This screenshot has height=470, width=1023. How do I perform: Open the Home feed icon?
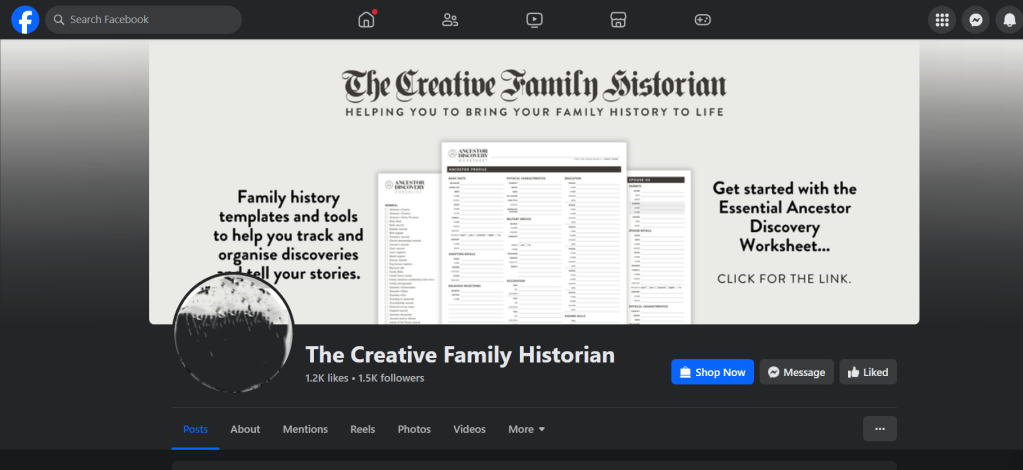tap(366, 20)
